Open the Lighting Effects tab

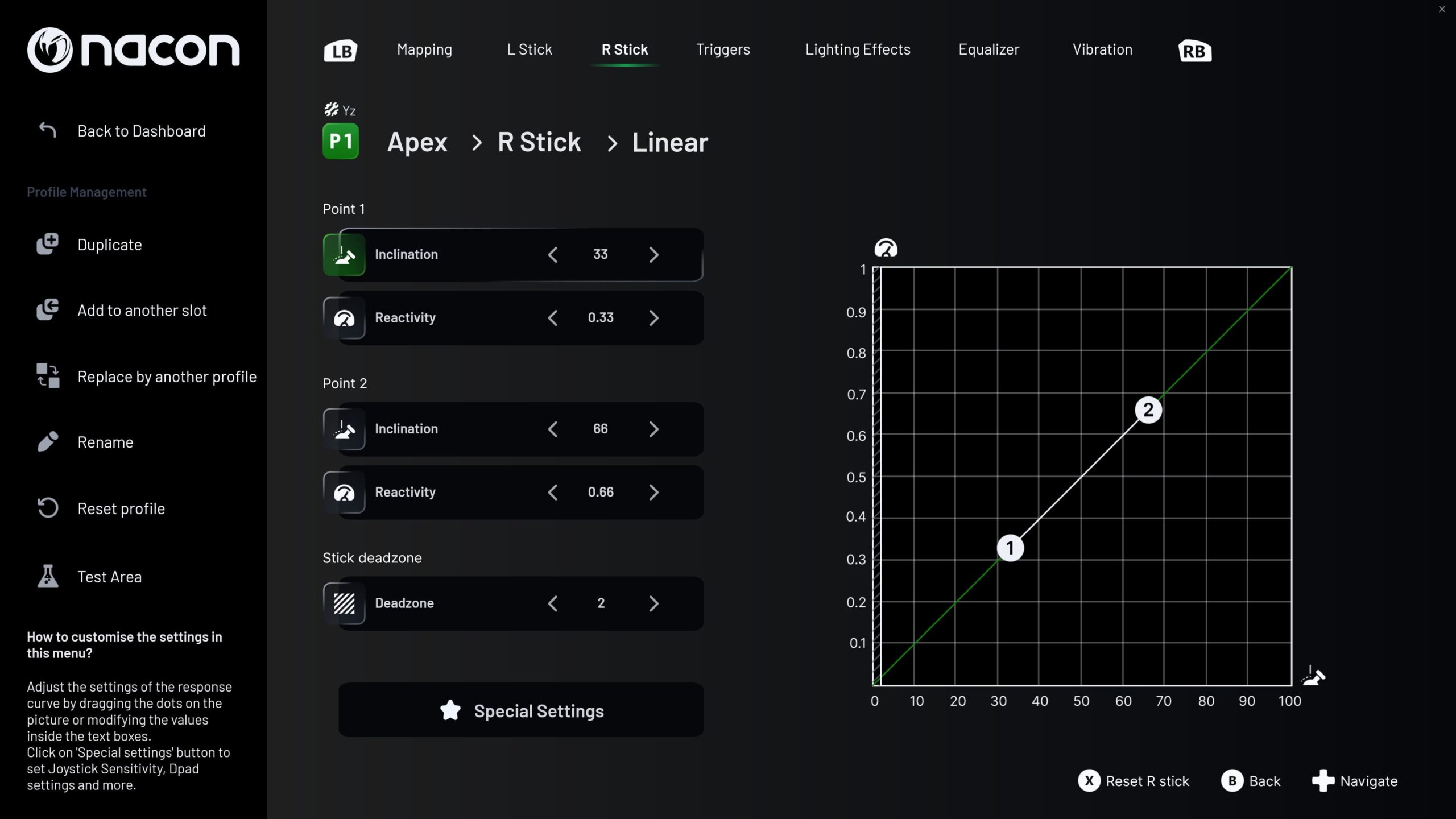coord(858,49)
